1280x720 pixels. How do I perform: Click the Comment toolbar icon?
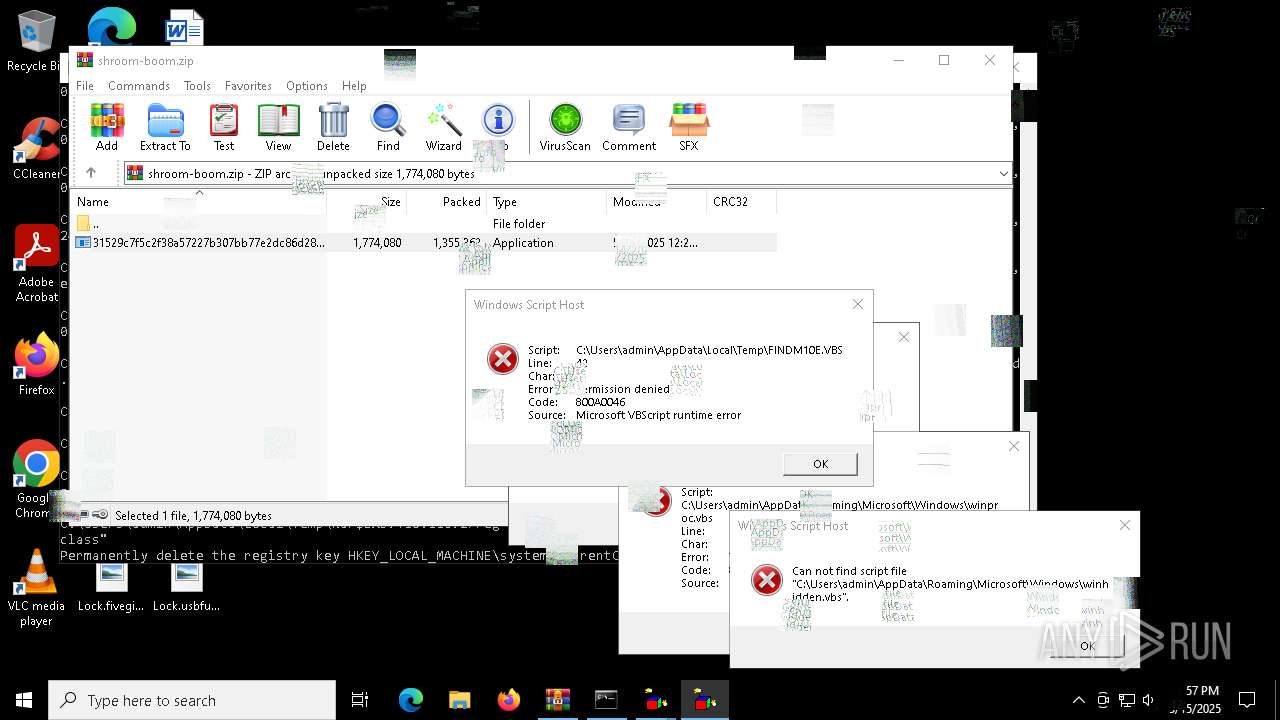(629, 127)
